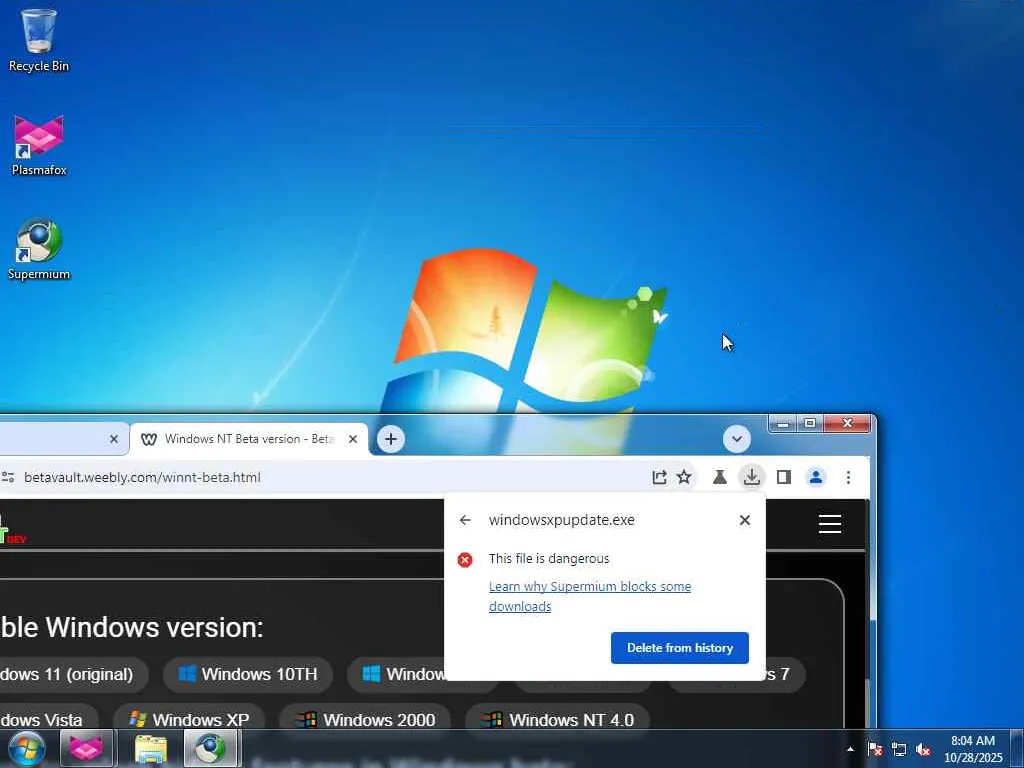Open network tray icon
Viewport: 1024px width, 768px height.
899,749
